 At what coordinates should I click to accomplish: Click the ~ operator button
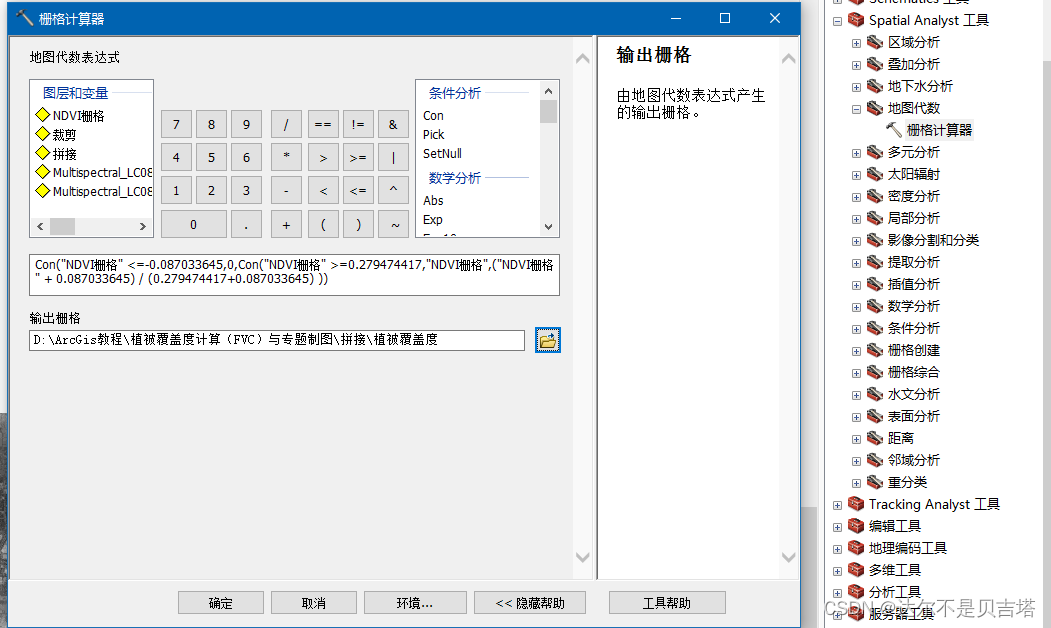coord(393,225)
